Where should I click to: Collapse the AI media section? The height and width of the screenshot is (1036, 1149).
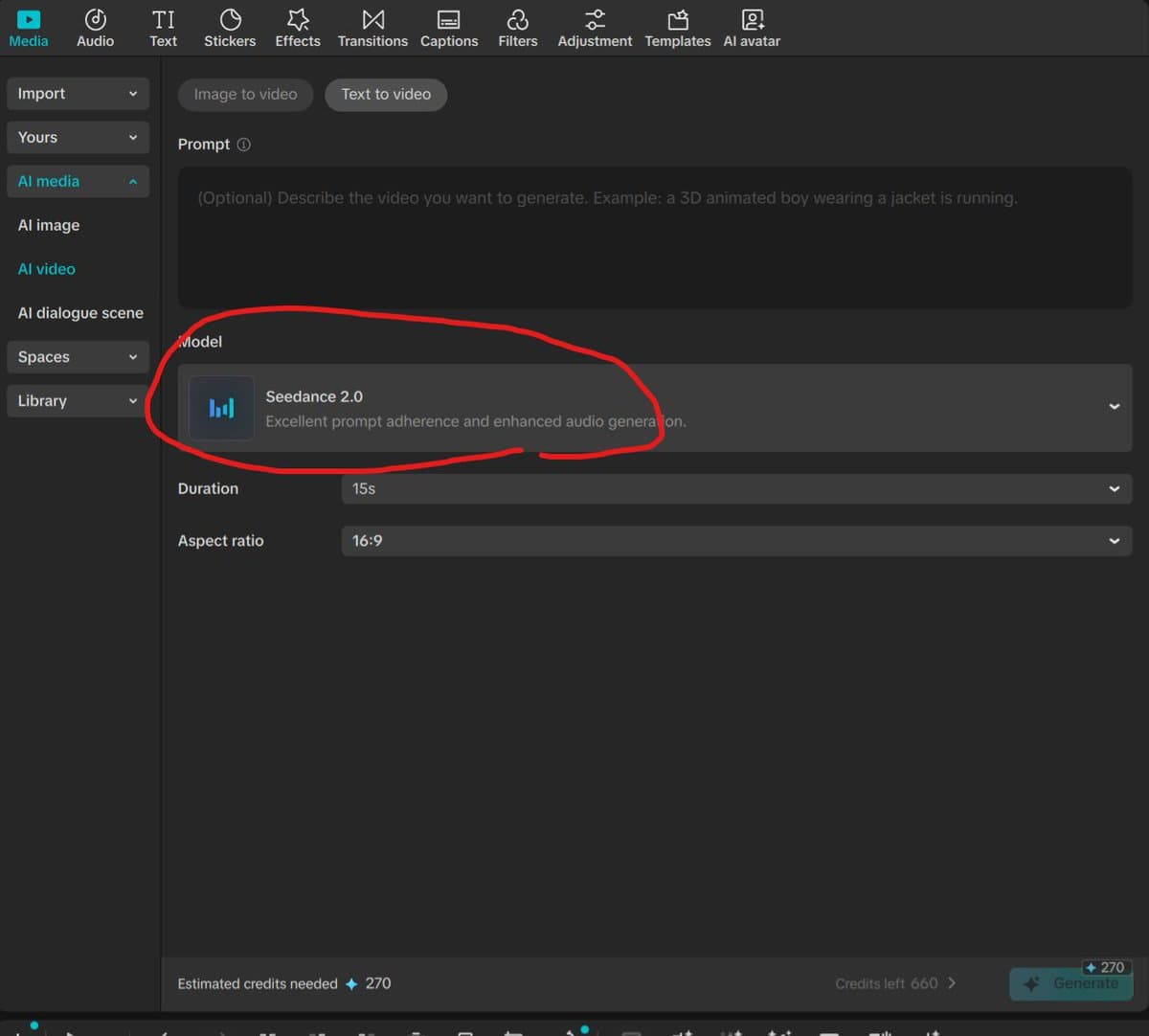pyautogui.click(x=78, y=181)
